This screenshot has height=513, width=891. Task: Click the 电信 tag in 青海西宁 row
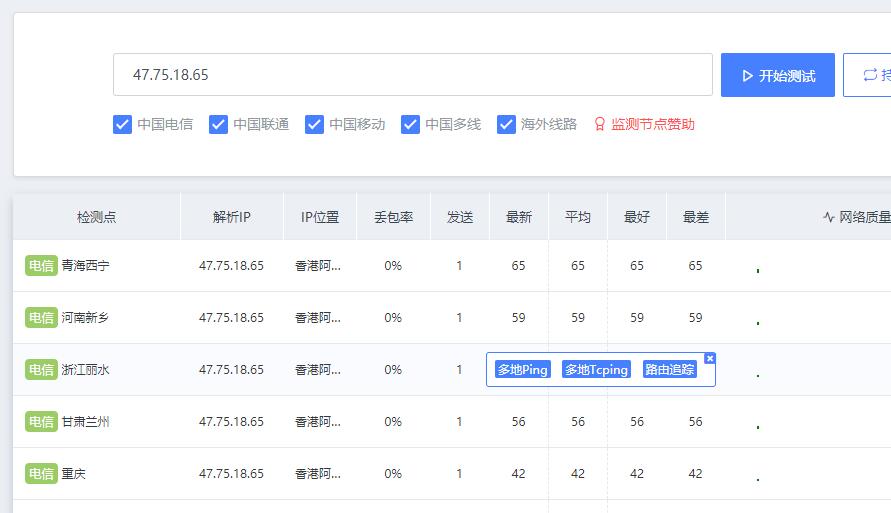[41, 265]
